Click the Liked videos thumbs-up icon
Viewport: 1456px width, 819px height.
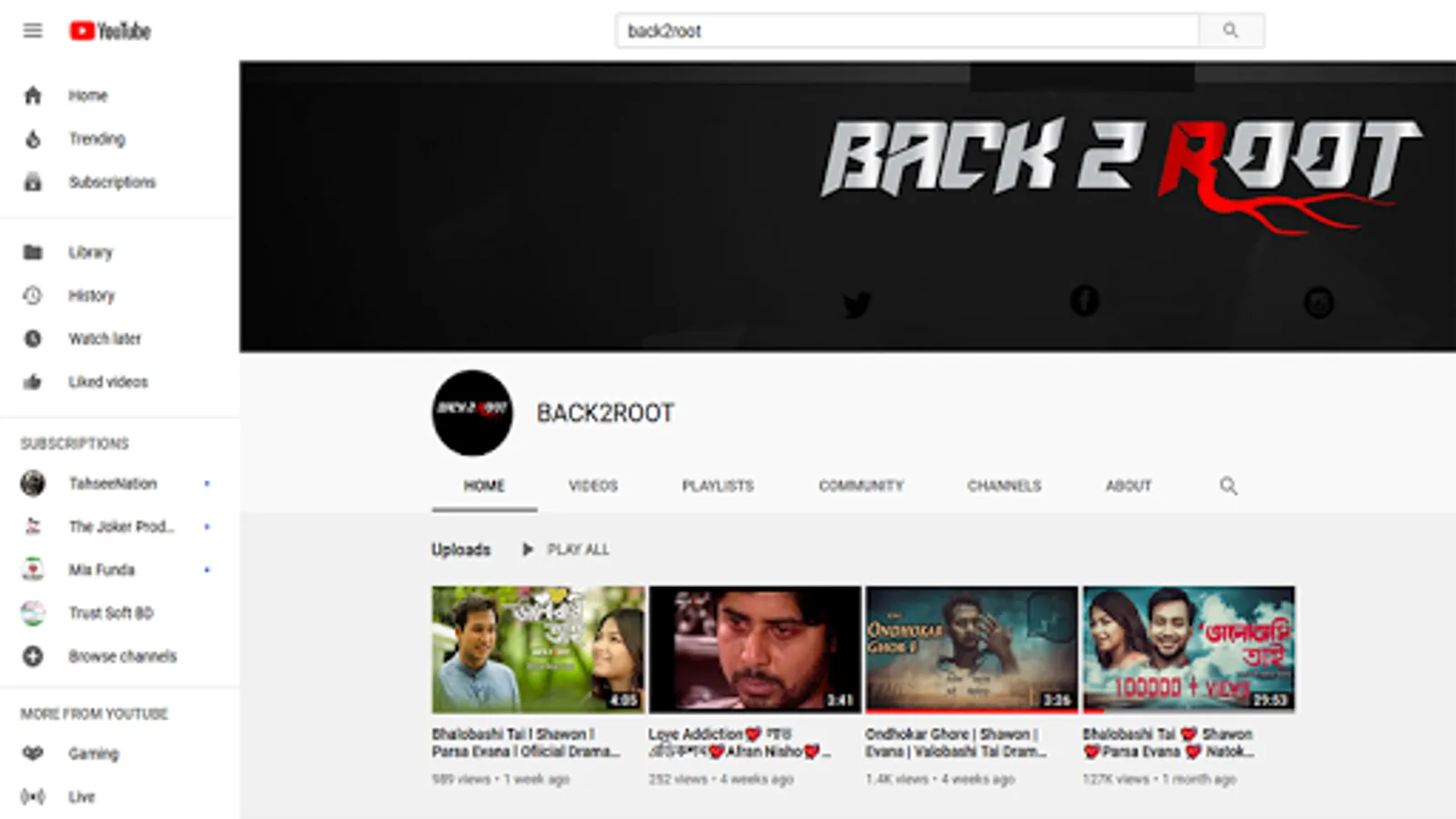[33, 382]
